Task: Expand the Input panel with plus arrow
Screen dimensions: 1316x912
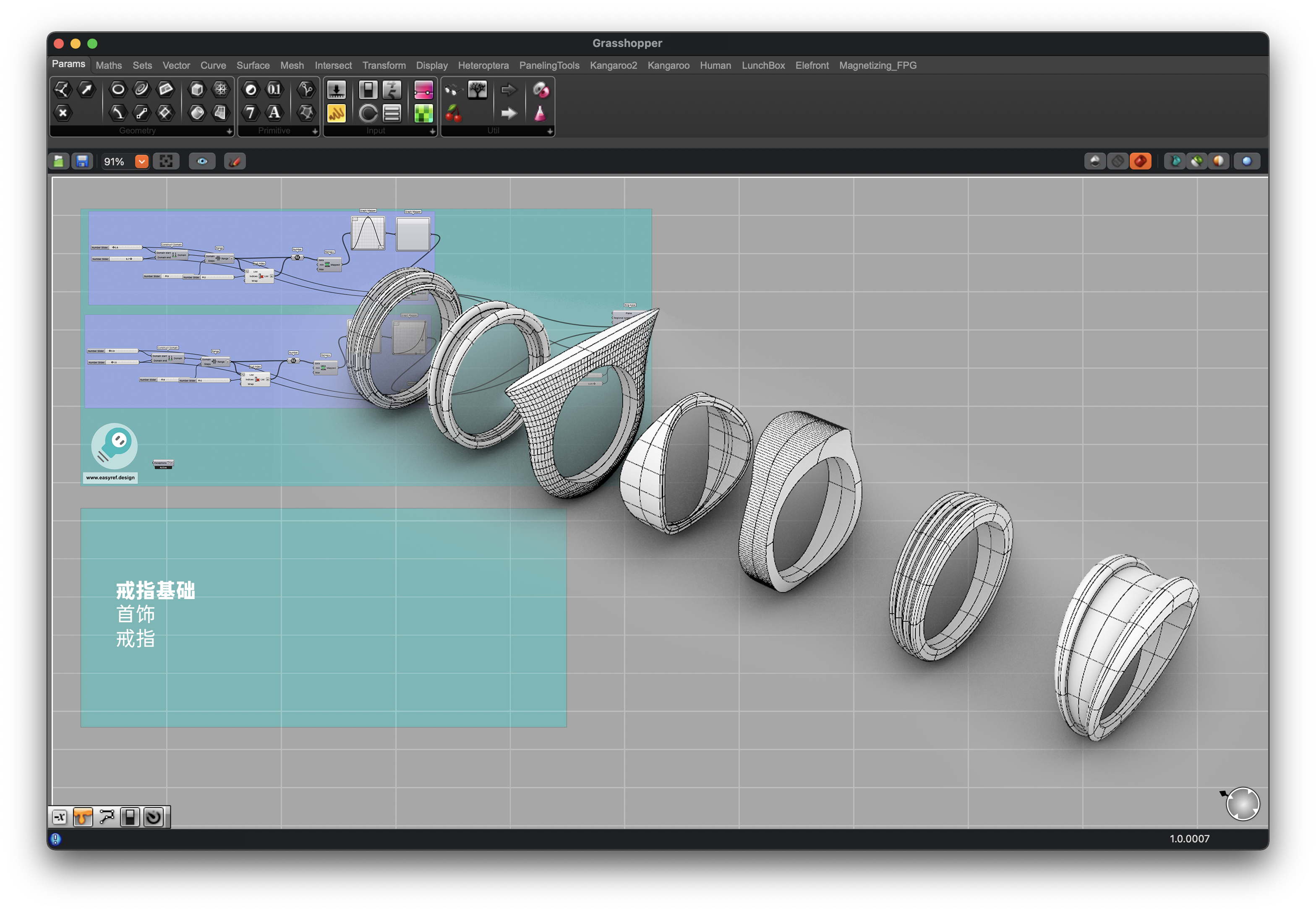Action: [x=432, y=131]
